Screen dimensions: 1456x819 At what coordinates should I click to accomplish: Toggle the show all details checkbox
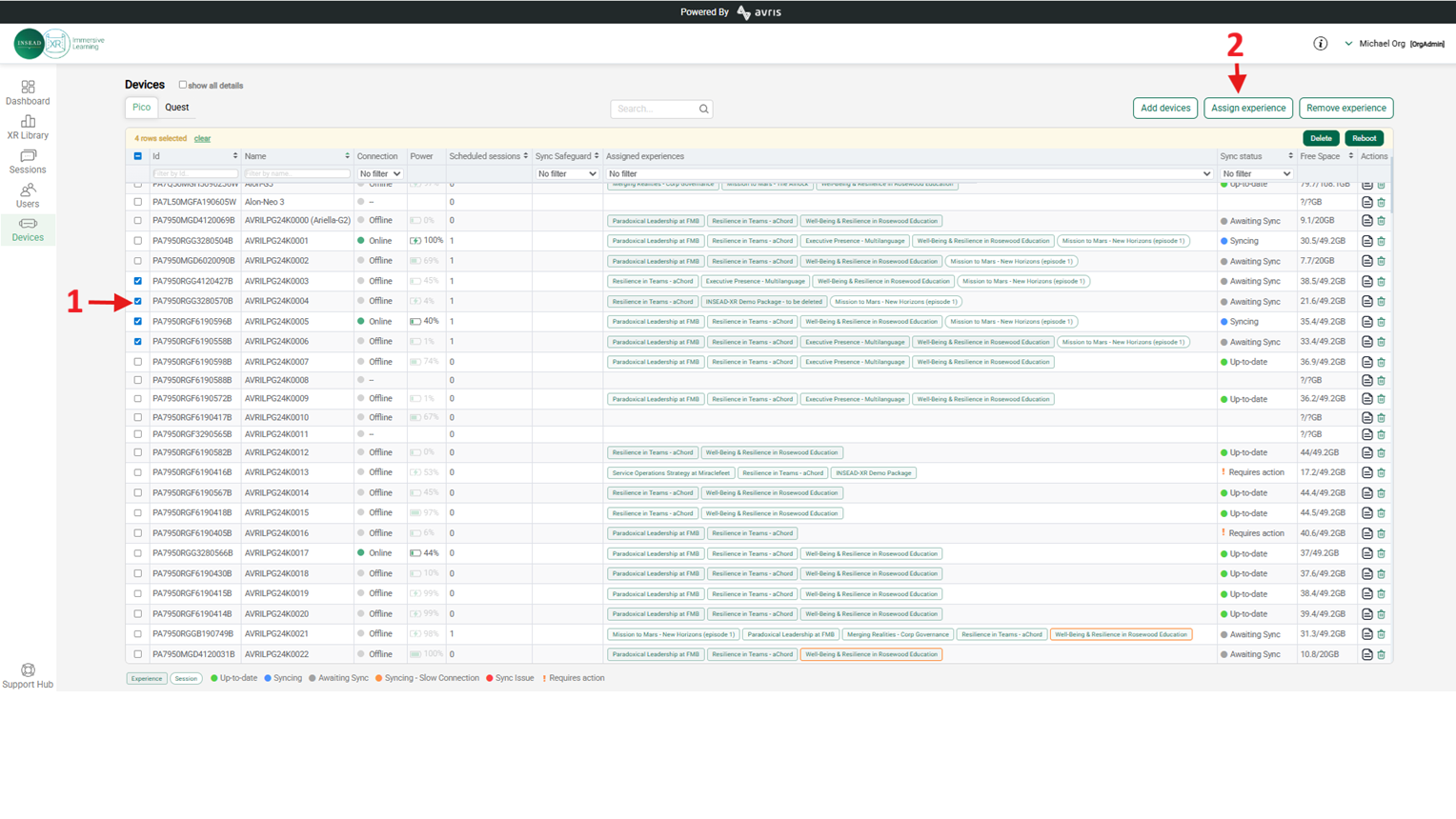183,85
